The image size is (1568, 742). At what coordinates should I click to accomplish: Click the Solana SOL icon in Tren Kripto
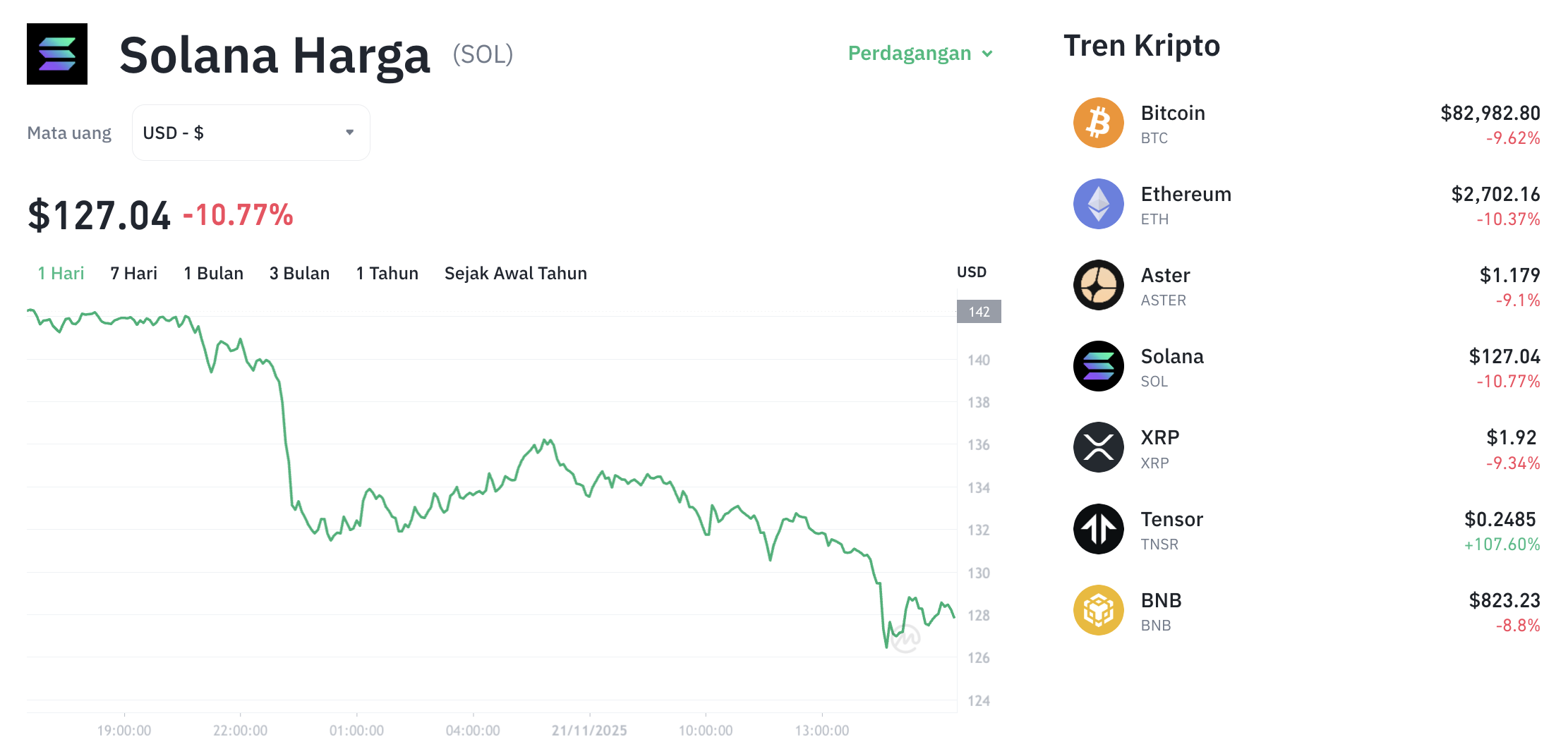(x=1098, y=366)
